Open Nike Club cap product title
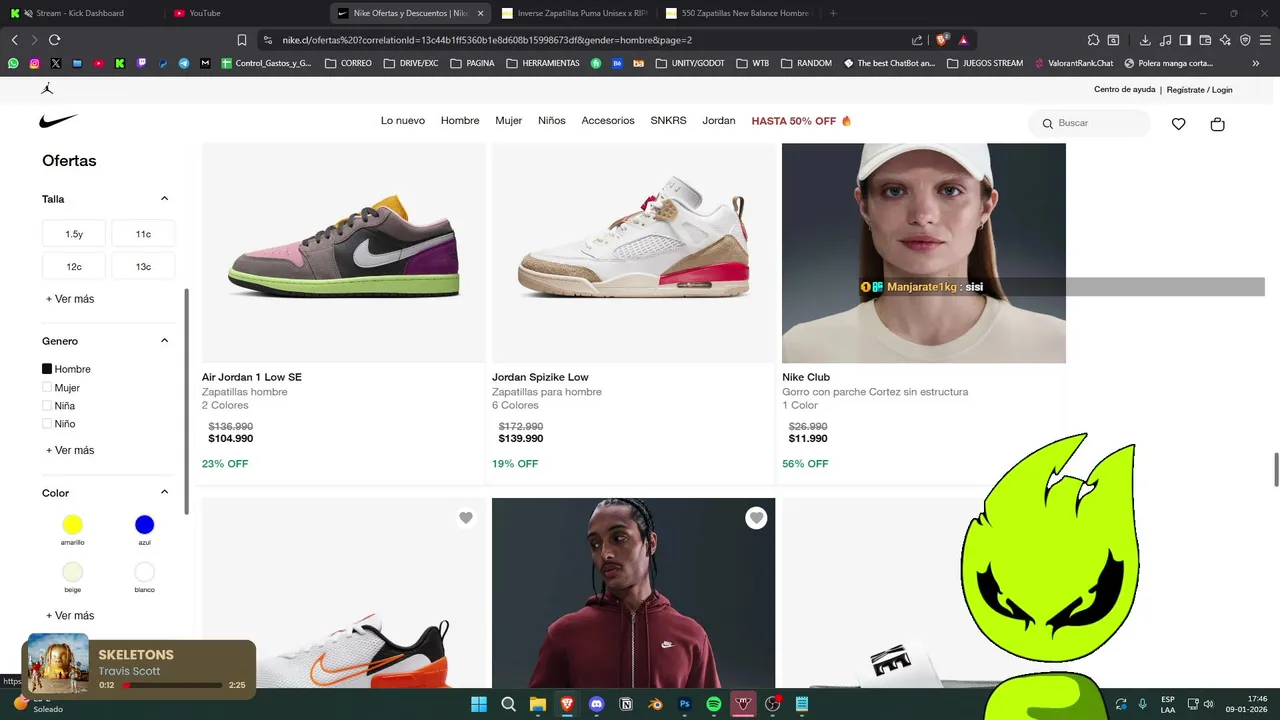 (806, 377)
